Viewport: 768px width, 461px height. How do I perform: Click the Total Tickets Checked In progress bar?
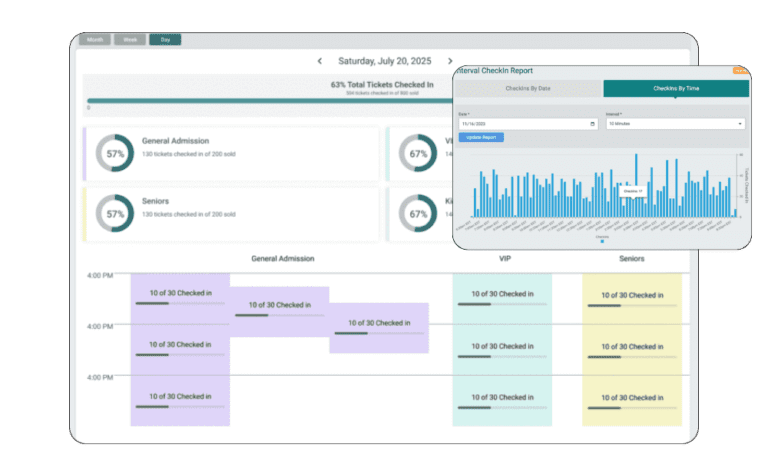click(x=270, y=102)
